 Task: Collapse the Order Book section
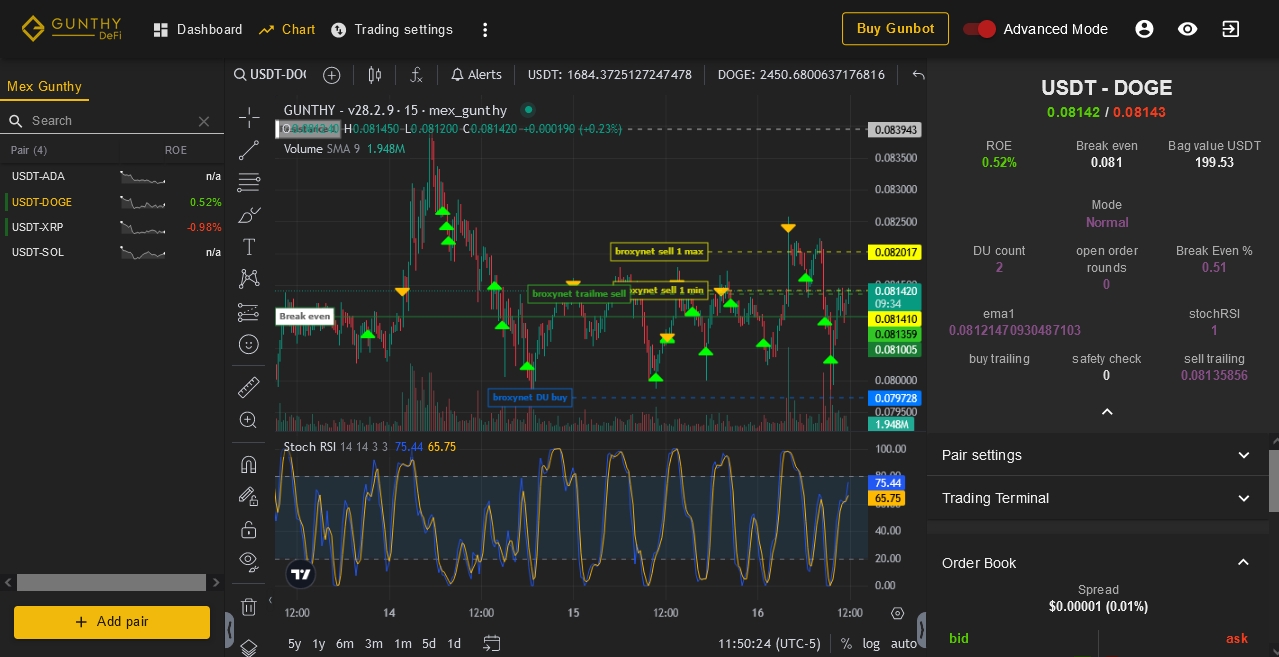(x=1097, y=563)
